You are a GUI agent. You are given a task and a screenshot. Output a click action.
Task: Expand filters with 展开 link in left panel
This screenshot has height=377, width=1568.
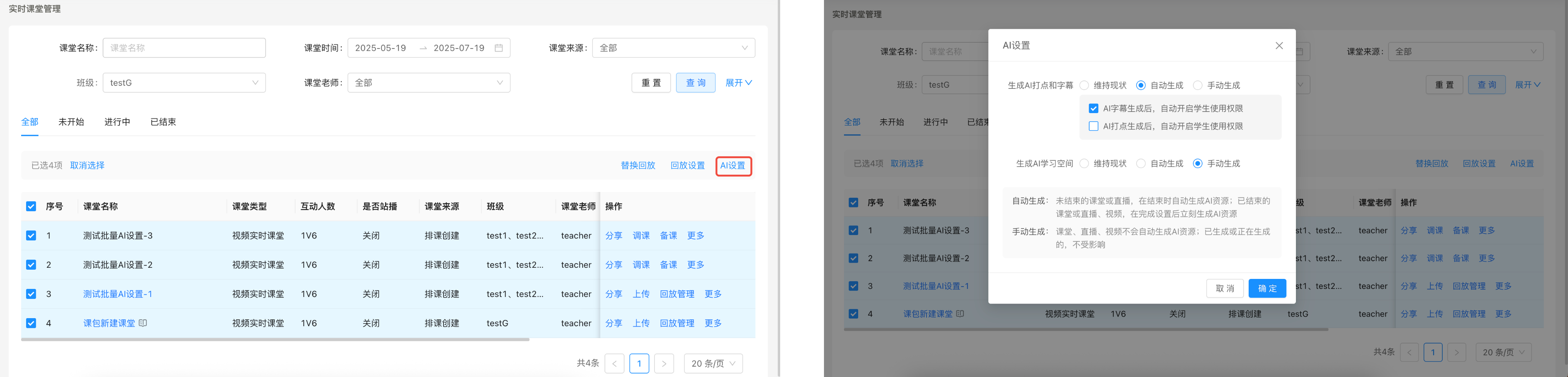tap(738, 83)
